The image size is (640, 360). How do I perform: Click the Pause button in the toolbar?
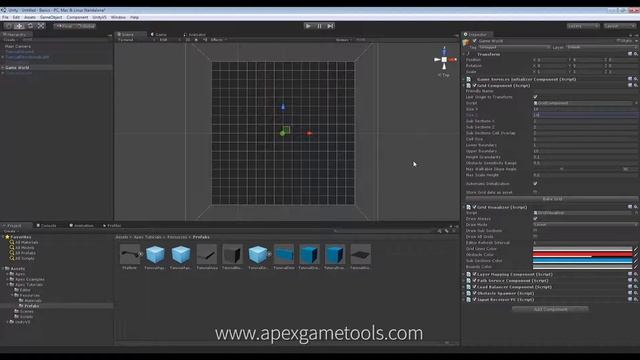coord(320,26)
